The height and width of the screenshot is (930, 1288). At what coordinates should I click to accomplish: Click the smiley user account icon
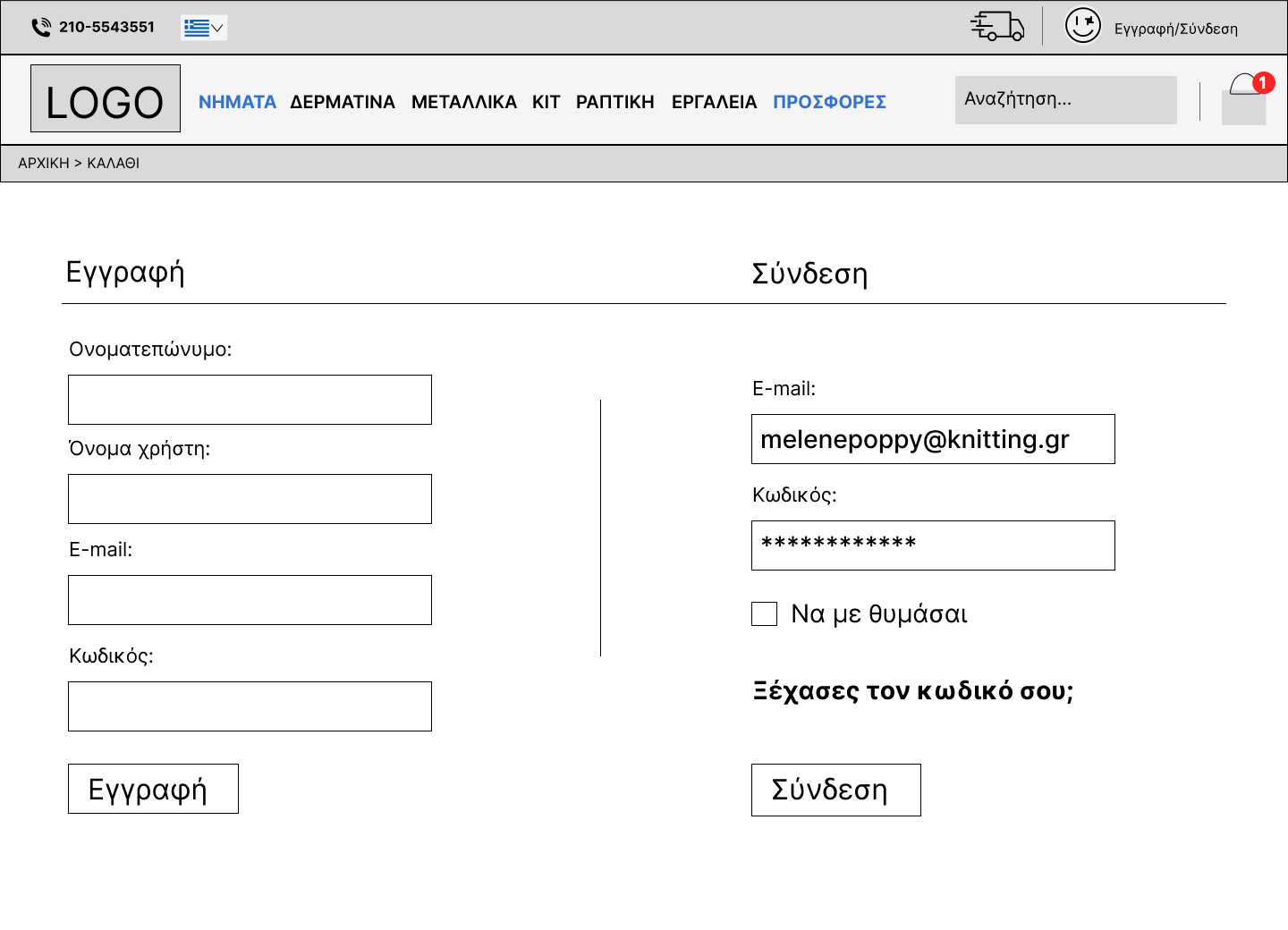(x=1082, y=26)
